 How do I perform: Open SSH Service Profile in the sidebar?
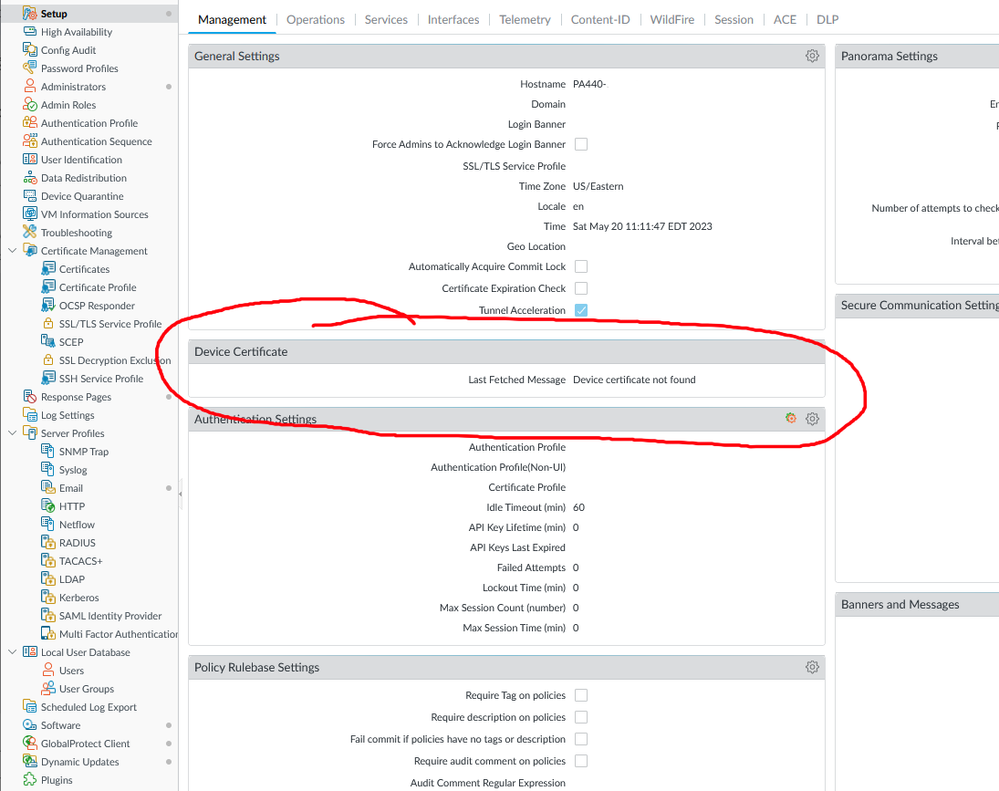(101, 378)
